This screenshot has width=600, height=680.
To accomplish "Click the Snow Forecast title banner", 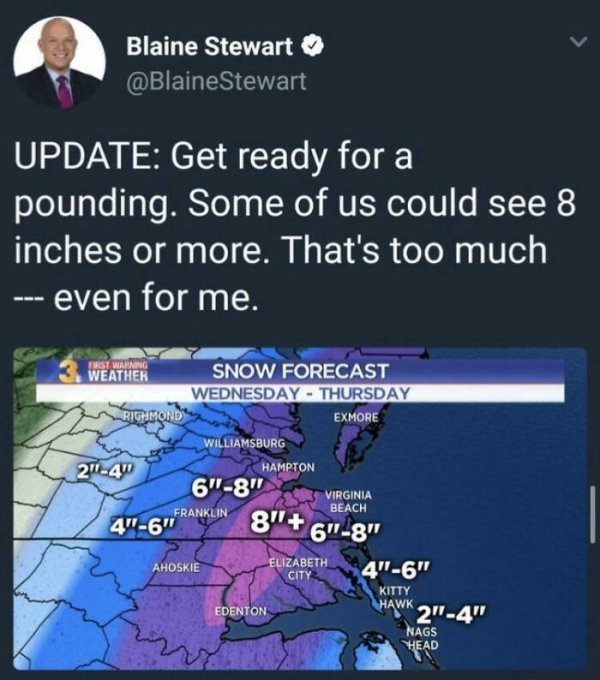I will pyautogui.click(x=300, y=371).
